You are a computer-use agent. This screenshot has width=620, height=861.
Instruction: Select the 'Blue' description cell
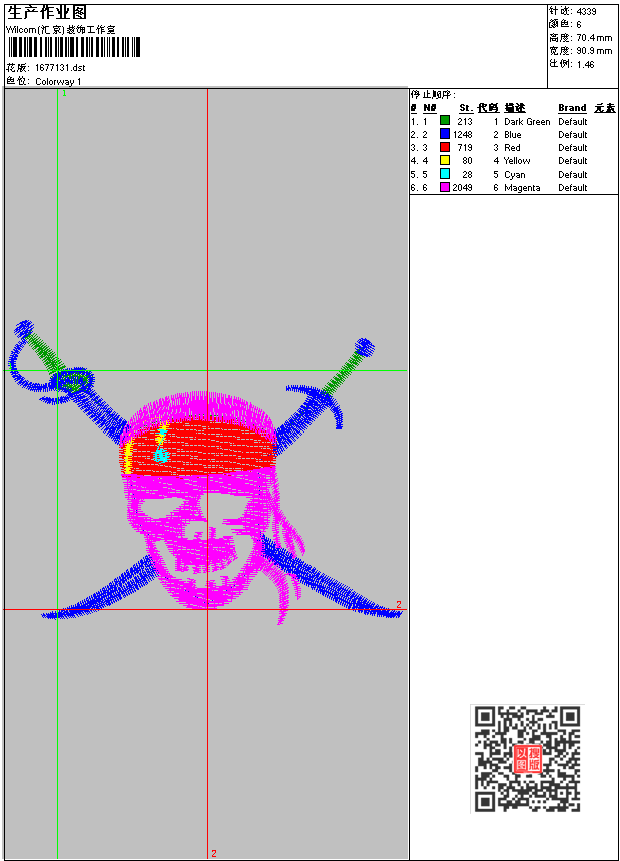click(513, 135)
